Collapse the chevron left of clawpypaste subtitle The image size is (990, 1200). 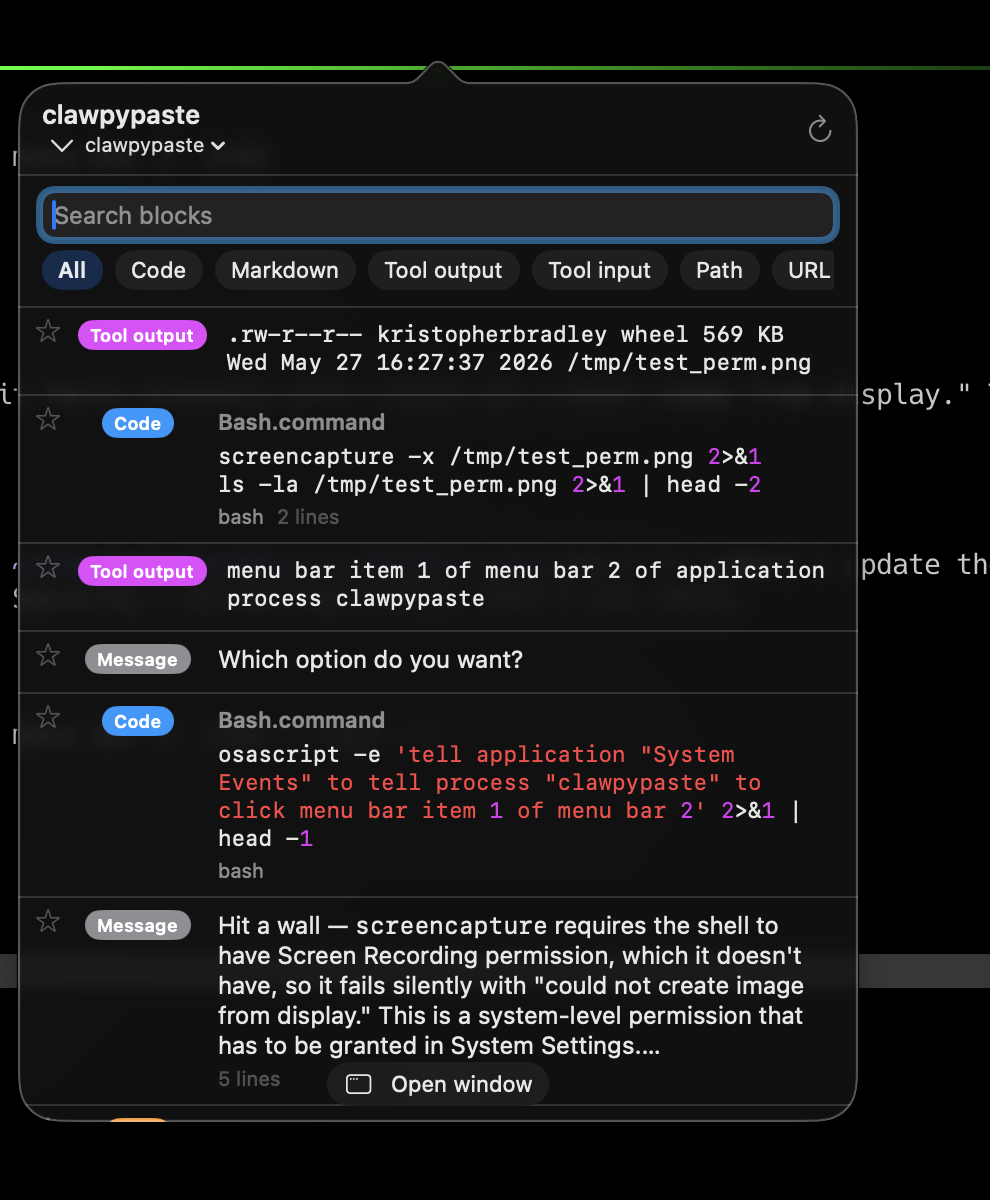[x=62, y=146]
